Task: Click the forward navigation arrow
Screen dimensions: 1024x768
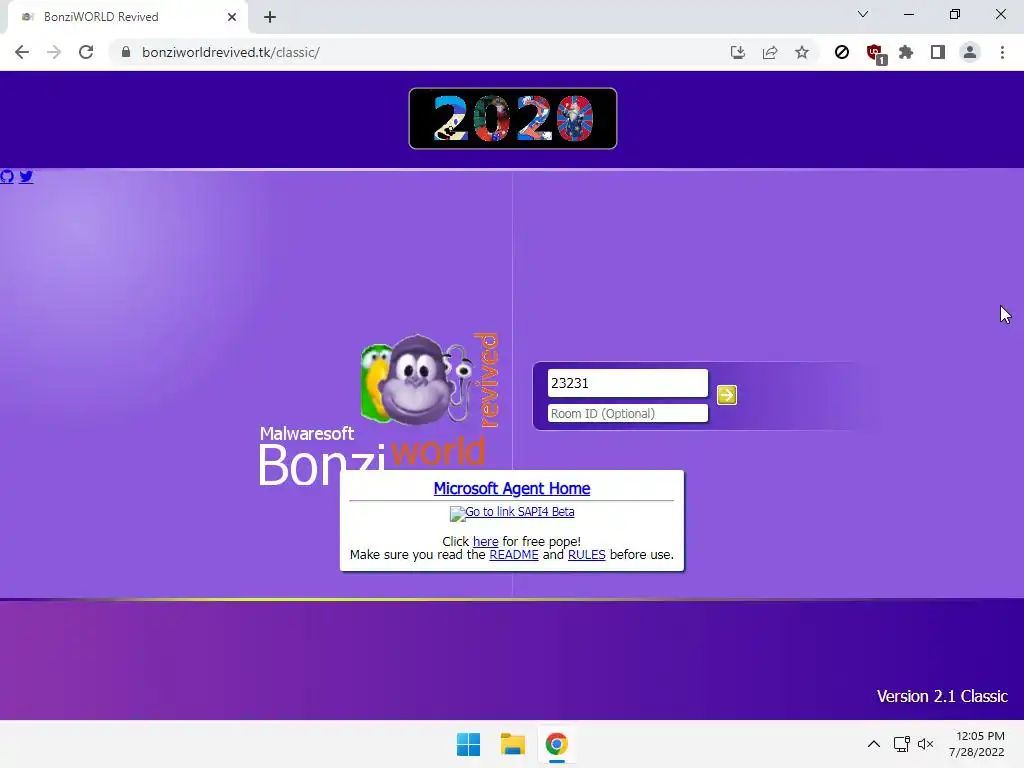Action: [x=54, y=52]
